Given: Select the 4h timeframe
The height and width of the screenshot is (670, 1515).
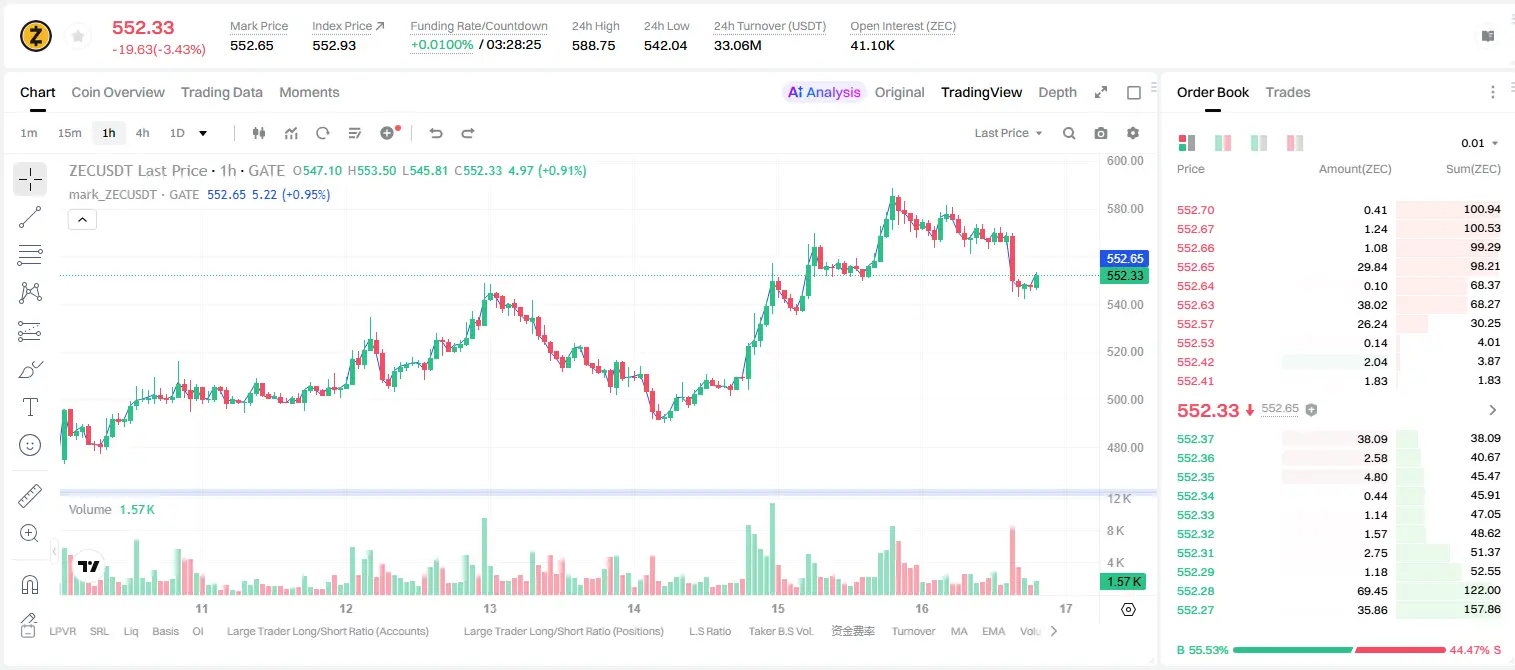Looking at the screenshot, I should pyautogui.click(x=143, y=133).
